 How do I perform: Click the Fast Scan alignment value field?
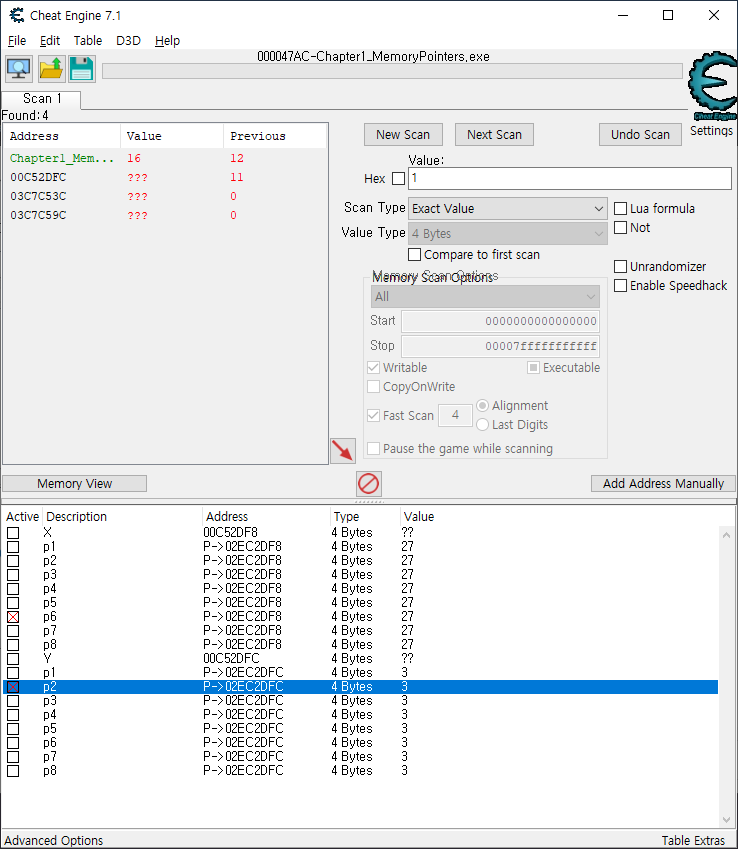pos(455,415)
